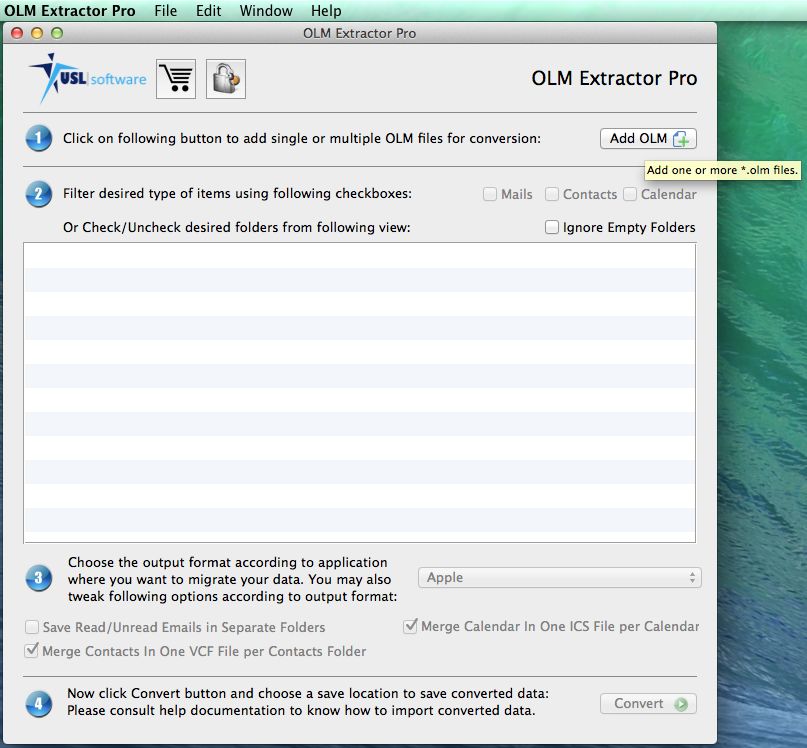Click the shopping cart purchase icon

pyautogui.click(x=176, y=79)
